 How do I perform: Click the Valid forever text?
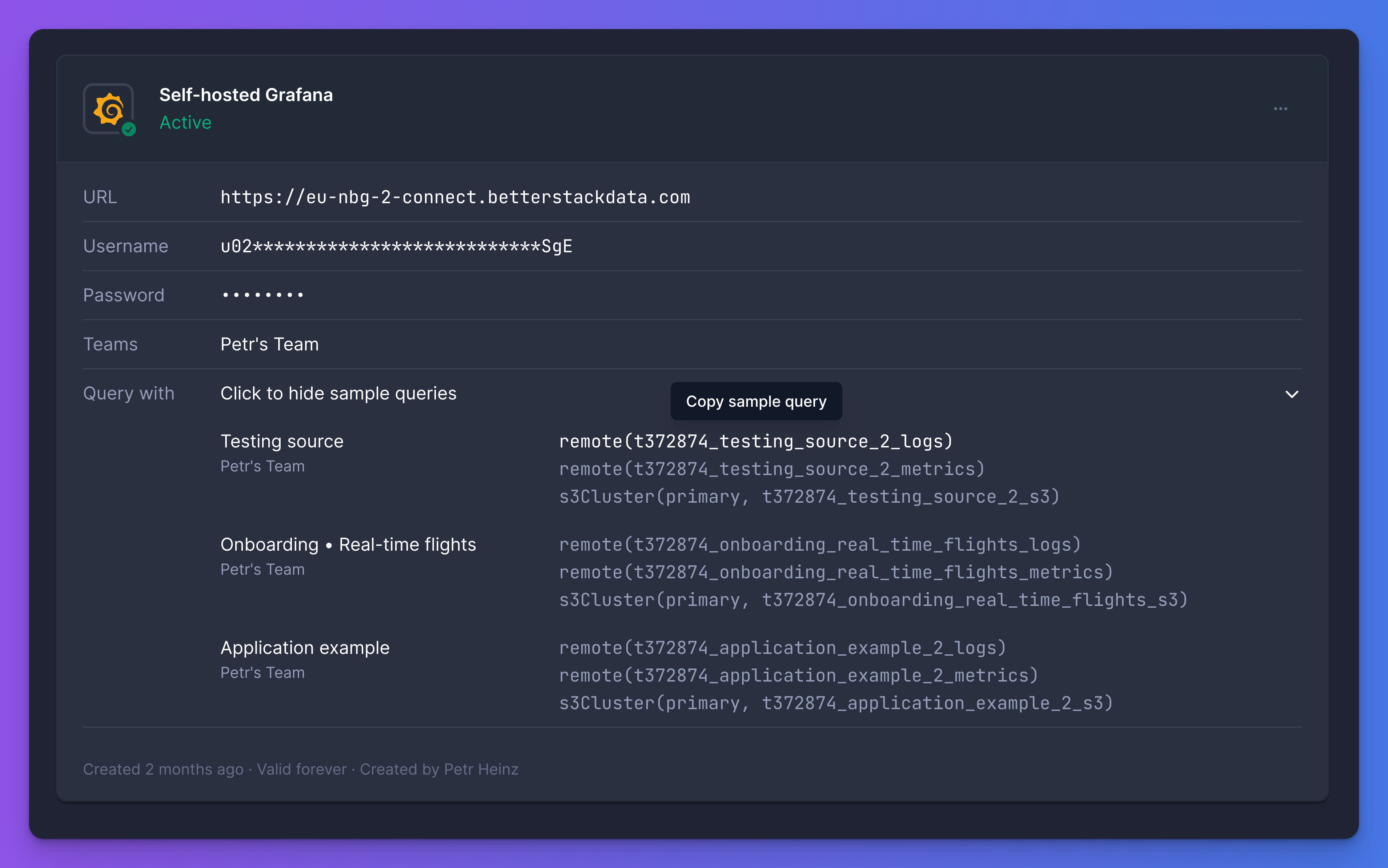pos(302,769)
